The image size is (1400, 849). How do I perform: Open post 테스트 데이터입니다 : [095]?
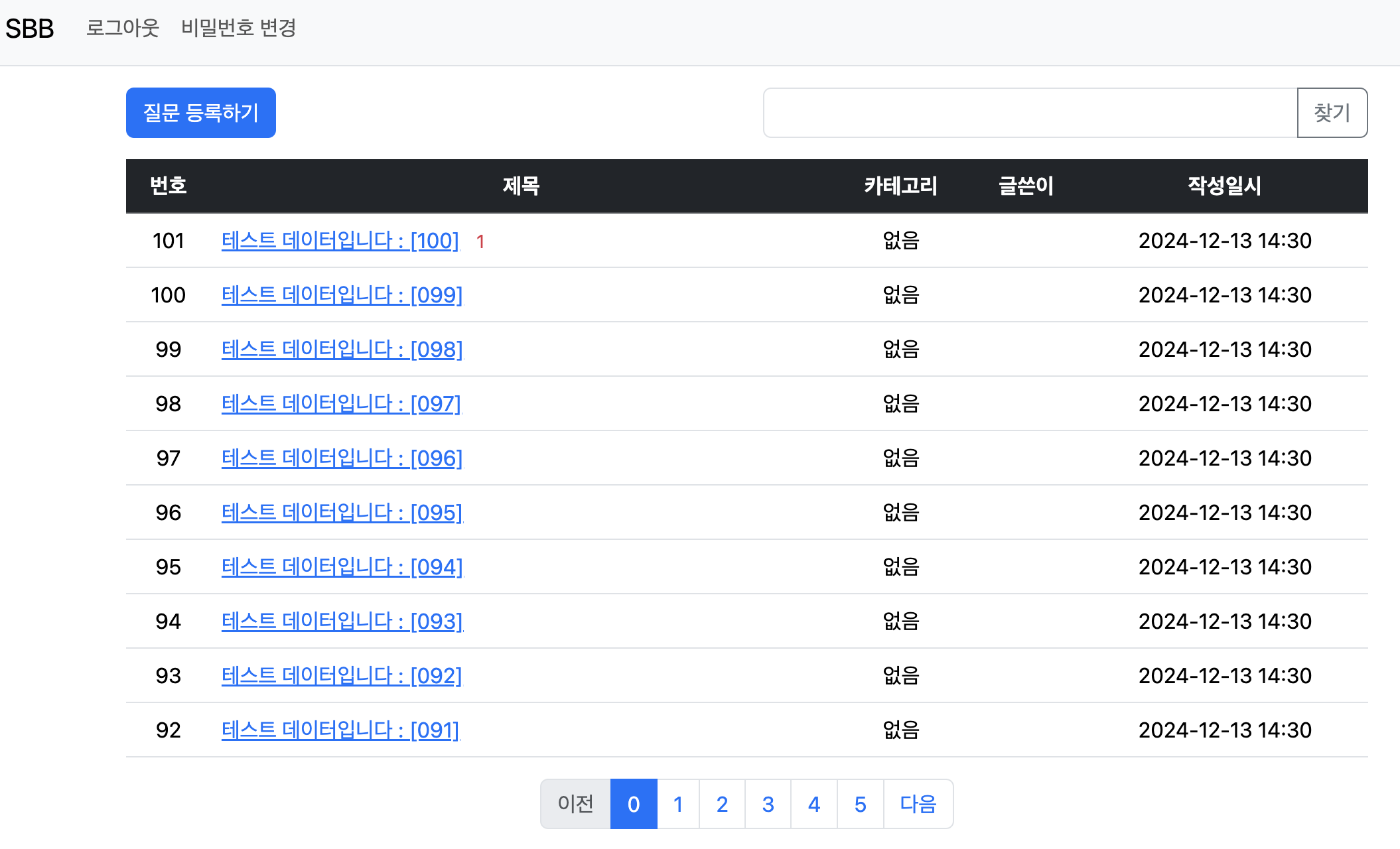coord(342,513)
